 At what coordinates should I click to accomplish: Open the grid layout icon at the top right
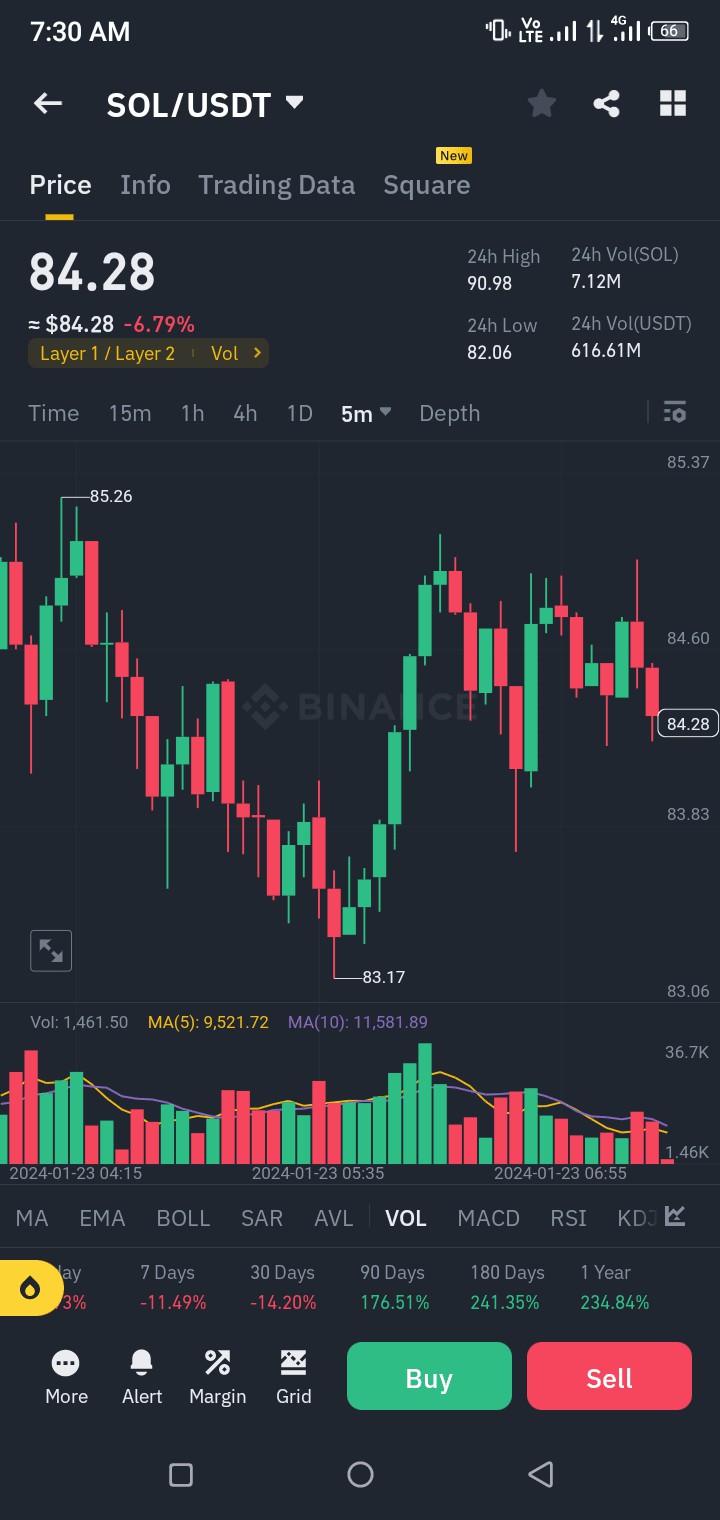point(673,103)
